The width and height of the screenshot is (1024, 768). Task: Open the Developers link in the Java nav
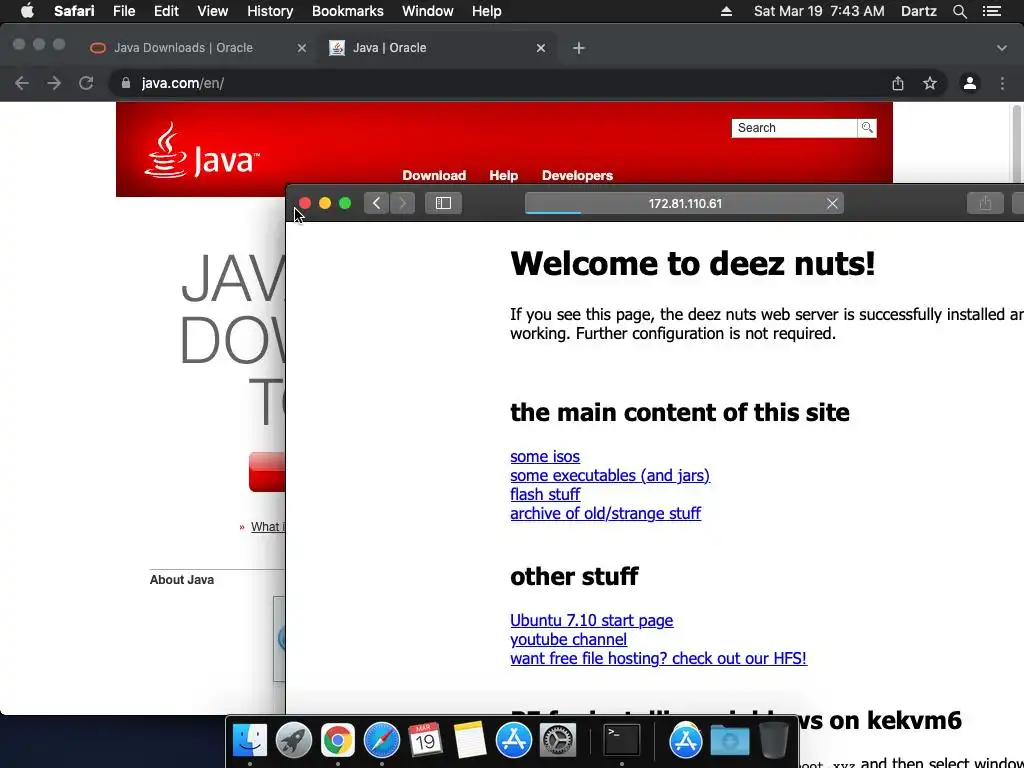click(x=577, y=175)
